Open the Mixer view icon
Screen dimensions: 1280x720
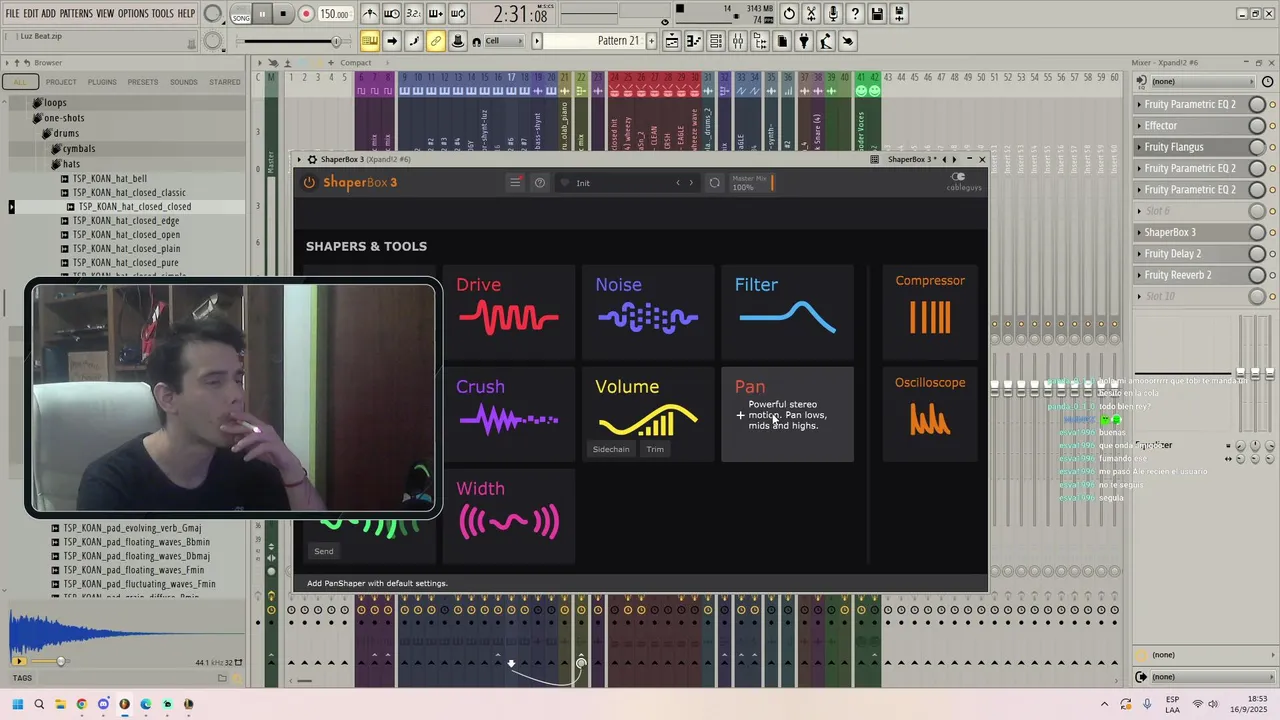click(738, 41)
